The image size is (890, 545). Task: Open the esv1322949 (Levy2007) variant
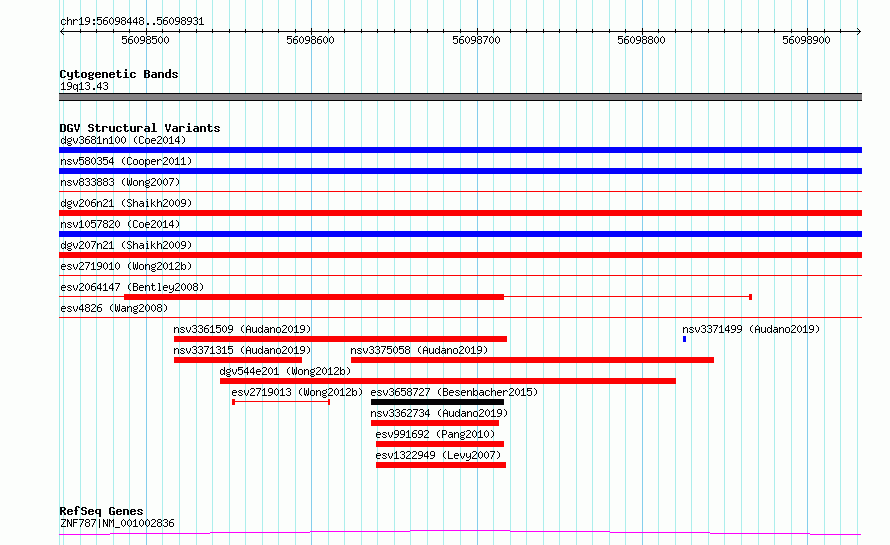tap(438, 455)
